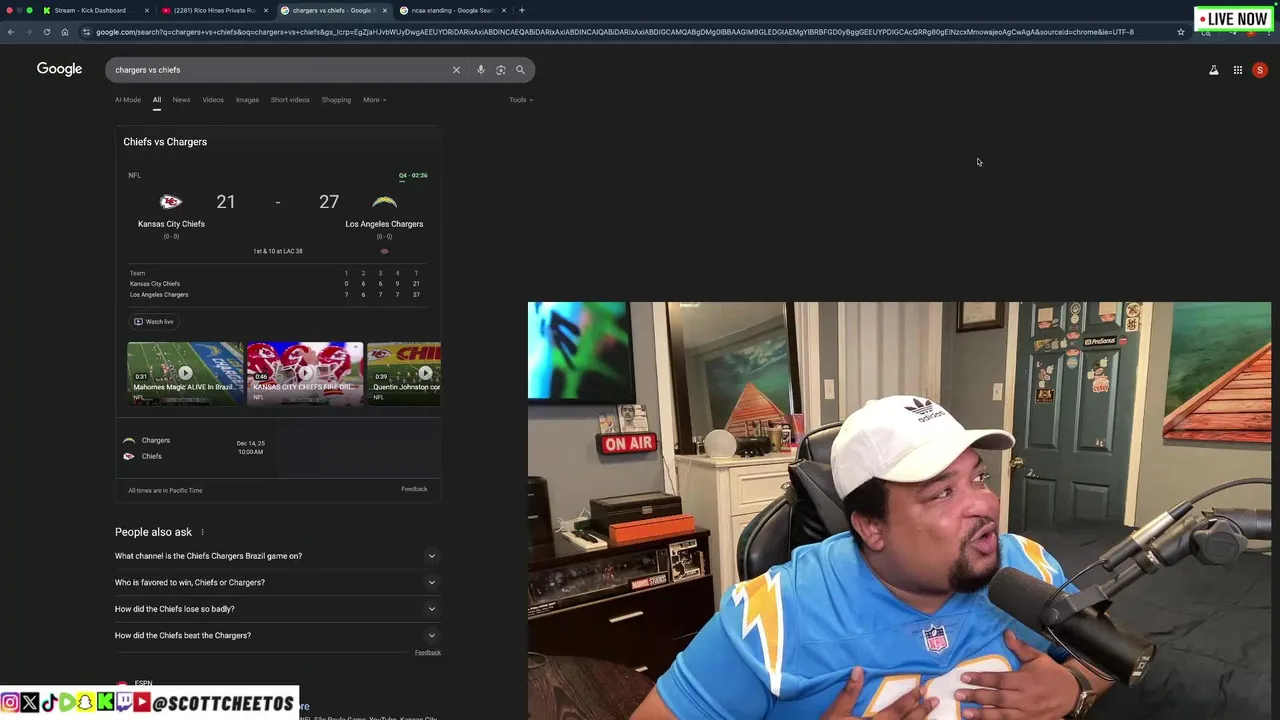Screen dimensions: 1280x720
Task: Click the Q4 - 02:26 game clock
Action: coord(413,176)
